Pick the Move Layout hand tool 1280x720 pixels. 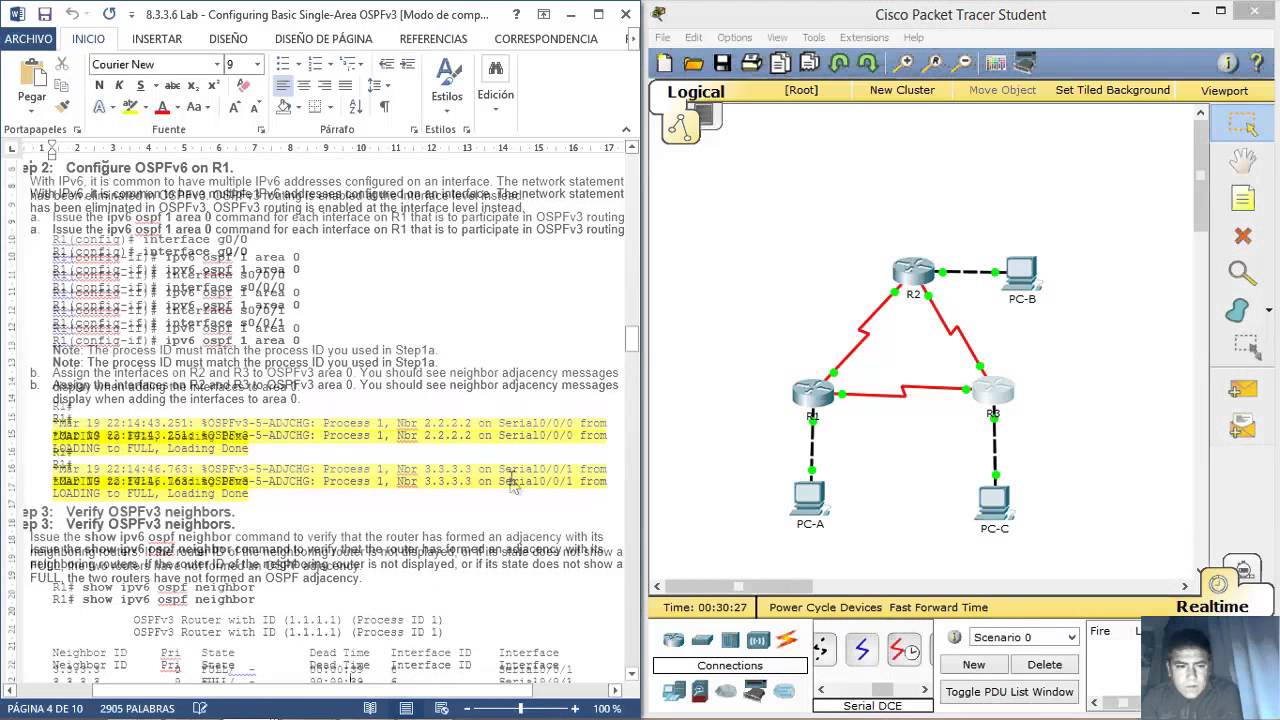pos(1242,161)
